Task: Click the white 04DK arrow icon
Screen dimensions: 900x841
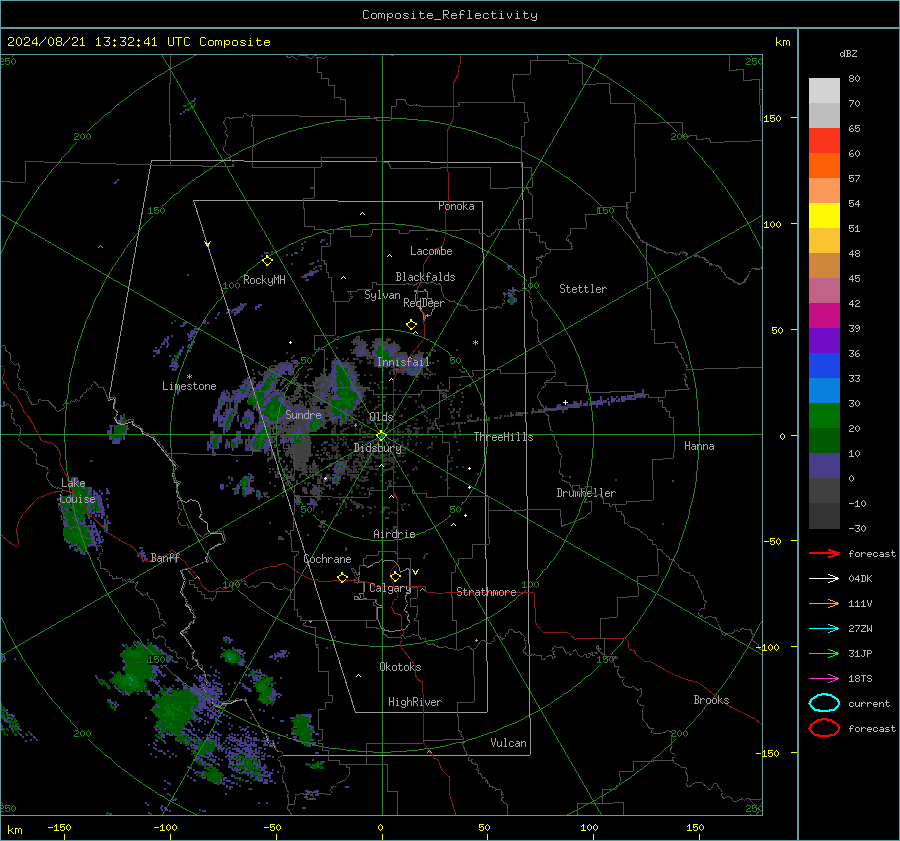Action: (x=824, y=578)
